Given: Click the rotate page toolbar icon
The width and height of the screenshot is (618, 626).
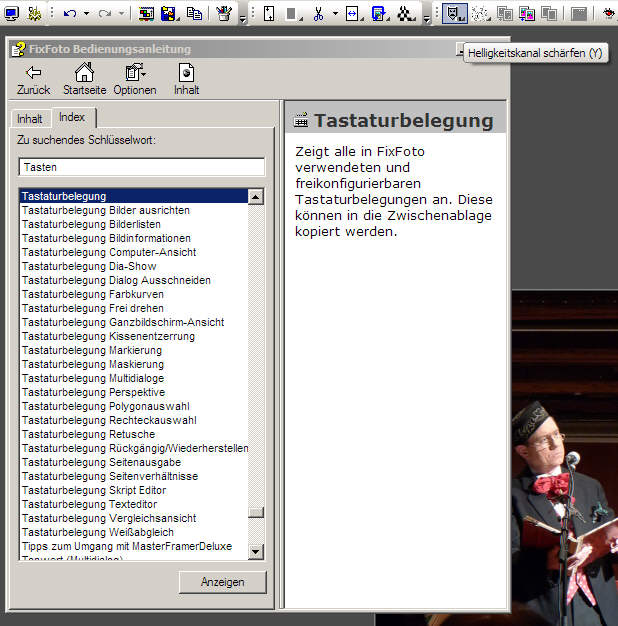Looking at the screenshot, I should pyautogui.click(x=269, y=14).
